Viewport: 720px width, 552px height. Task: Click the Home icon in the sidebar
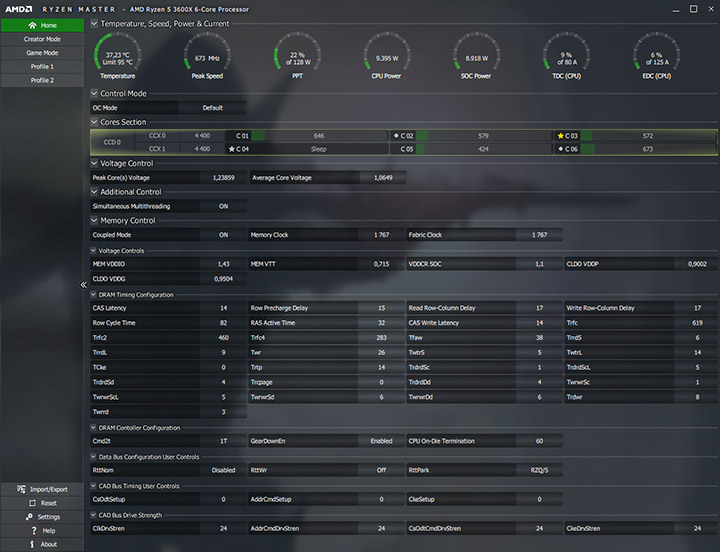(x=32, y=25)
